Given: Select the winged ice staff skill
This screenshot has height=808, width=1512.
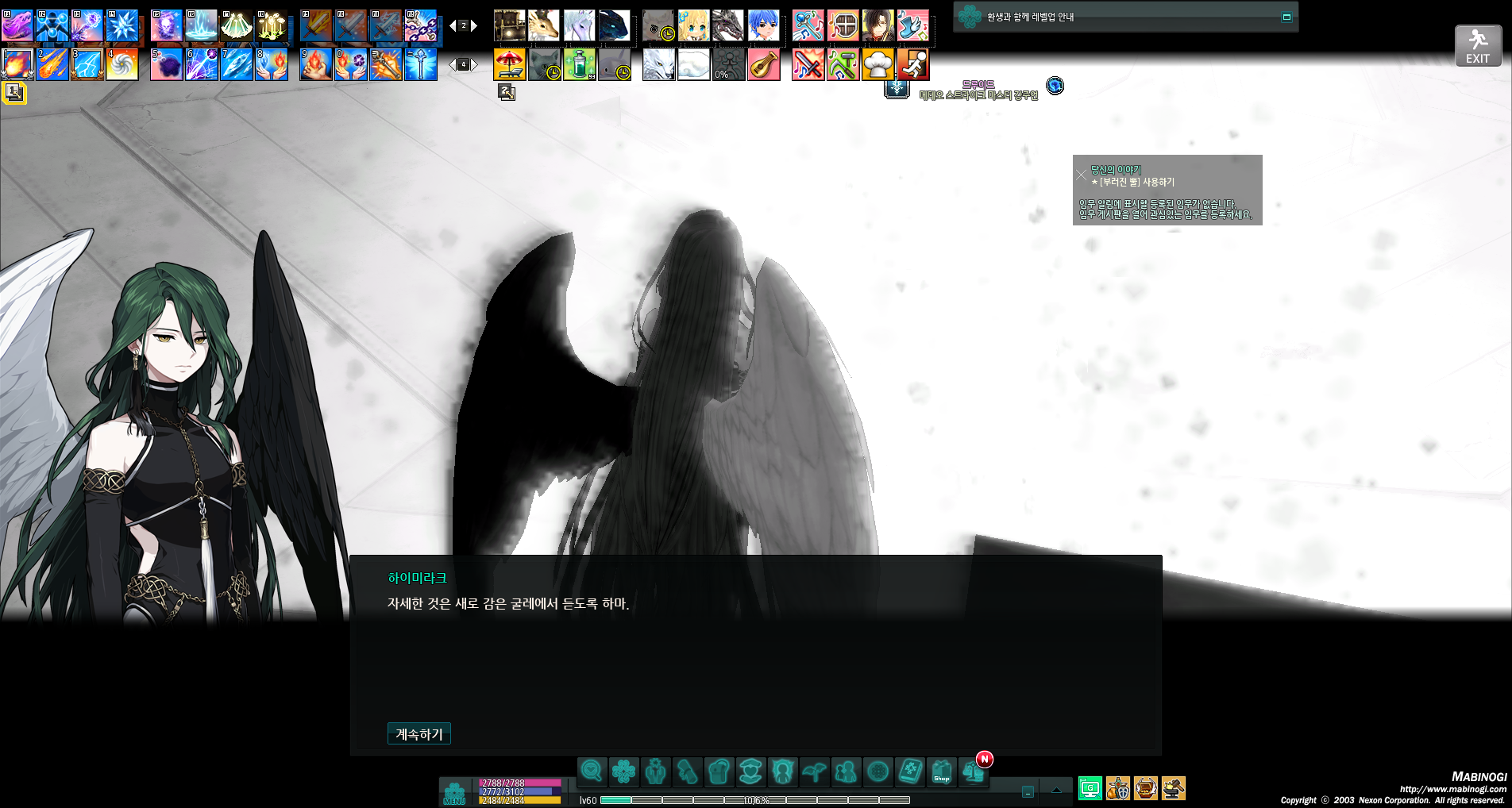Looking at the screenshot, I should point(421,64).
